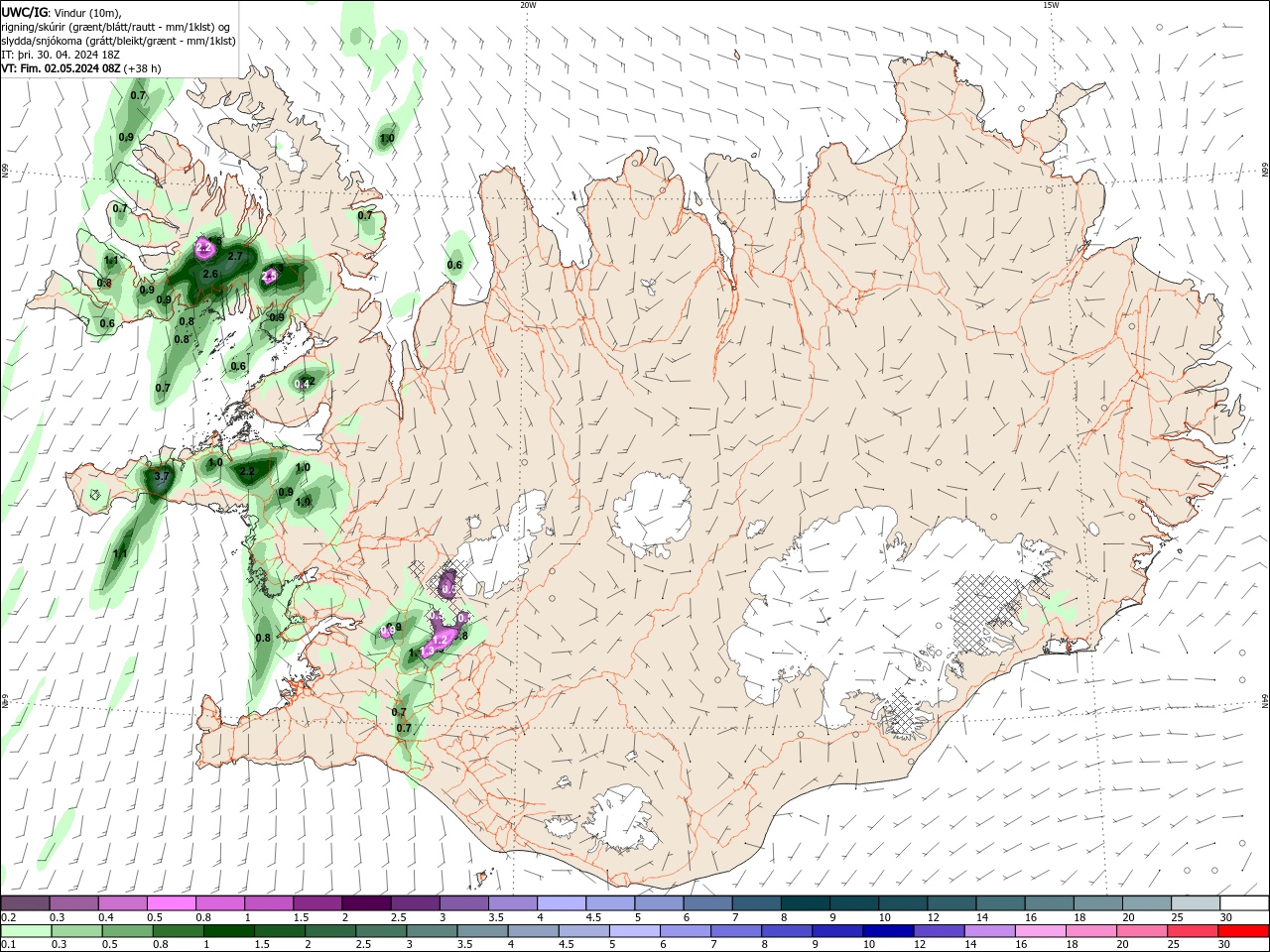Pick the darkest purple swatch labeled 2 in upper row
The width and height of the screenshot is (1270, 952).
point(366,903)
